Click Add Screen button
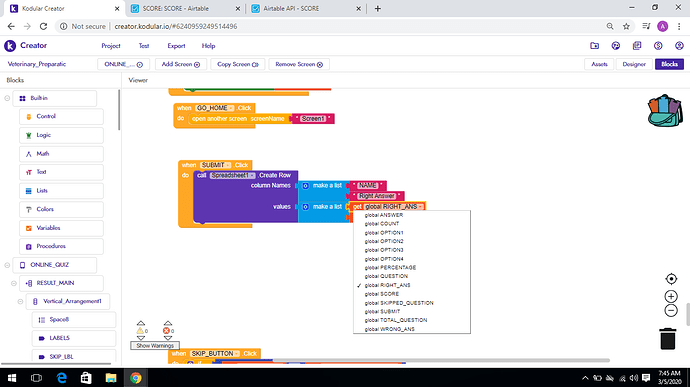690x387 pixels. coord(180,64)
